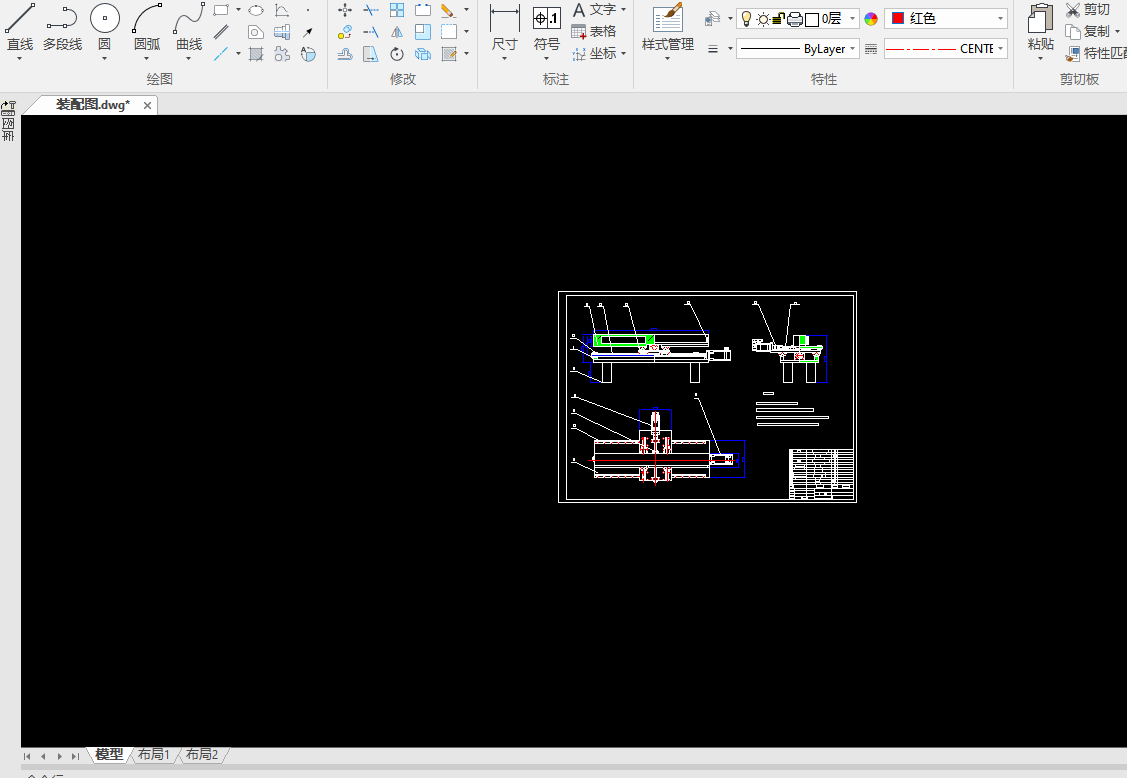Toggle the layer lightbulb on/off icon
The width and height of the screenshot is (1127, 778).
[746, 19]
